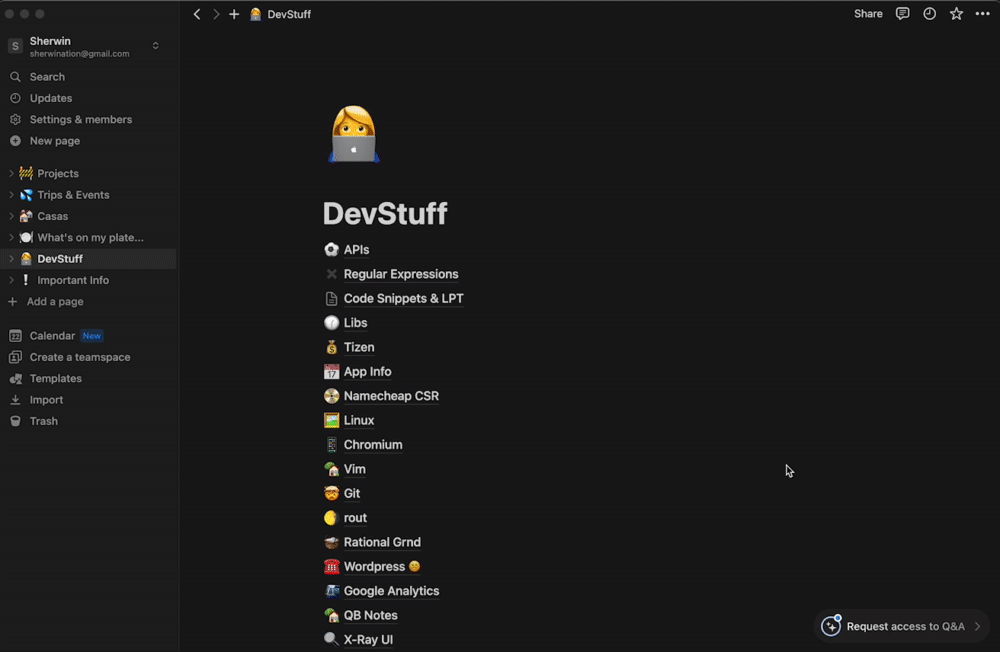Image resolution: width=1000 pixels, height=652 pixels.
Task: Open the Git subpage link
Action: 352,493
